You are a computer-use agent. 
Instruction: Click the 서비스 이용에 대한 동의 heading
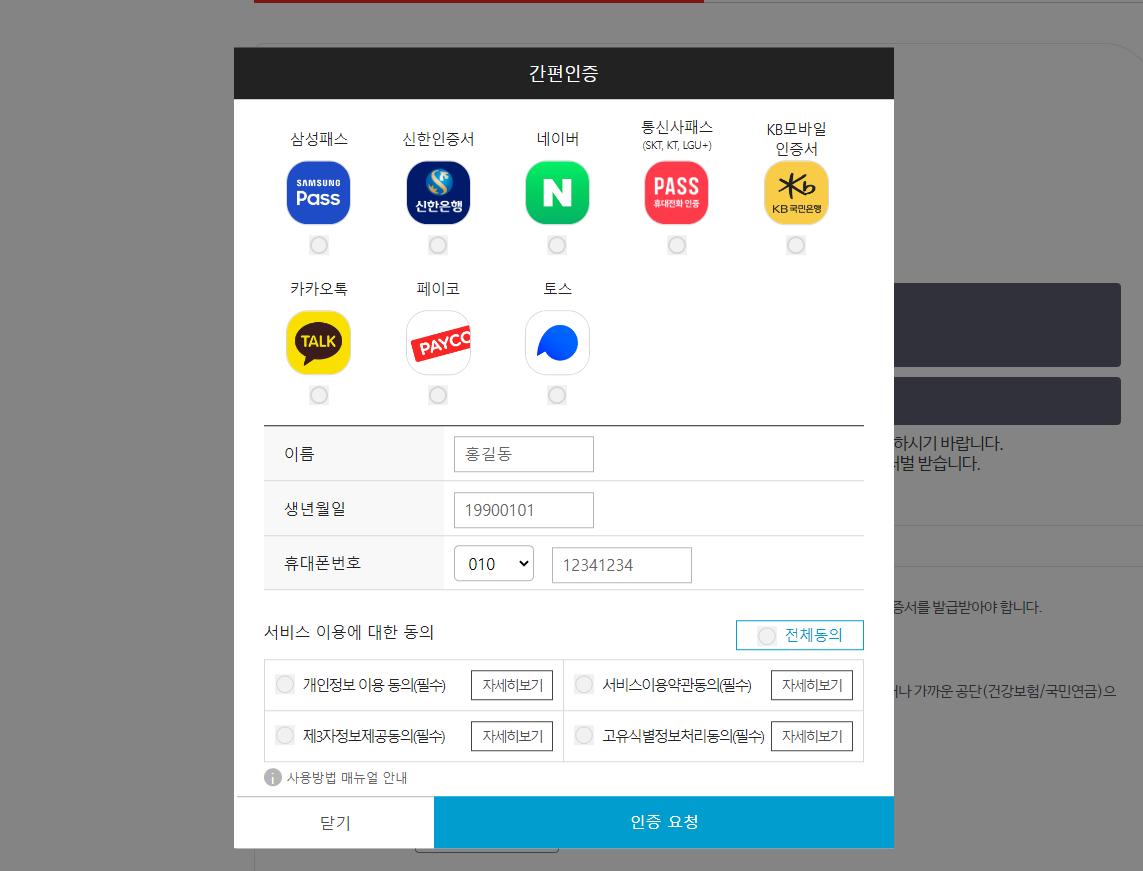coord(348,632)
